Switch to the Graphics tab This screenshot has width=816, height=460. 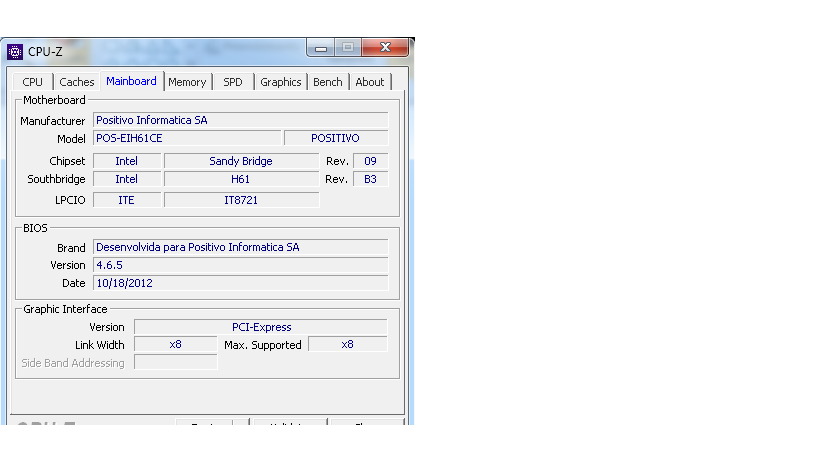[280, 82]
